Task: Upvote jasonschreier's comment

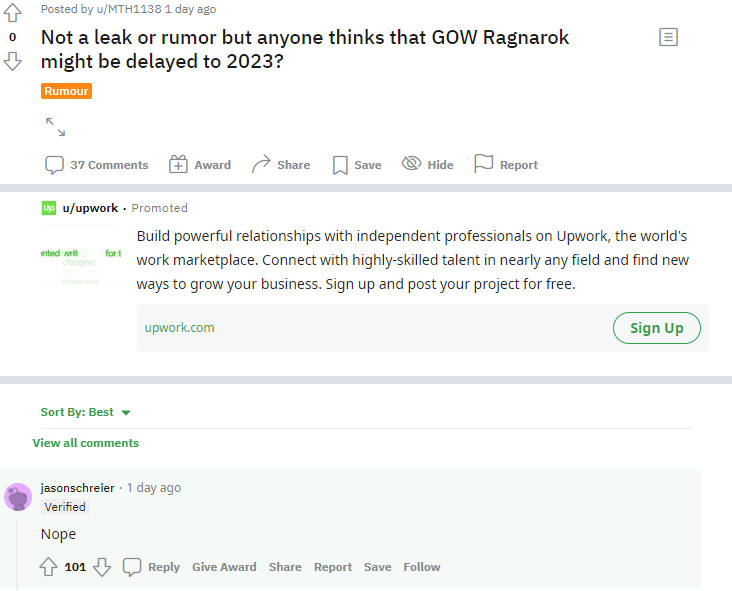Action: 48,567
